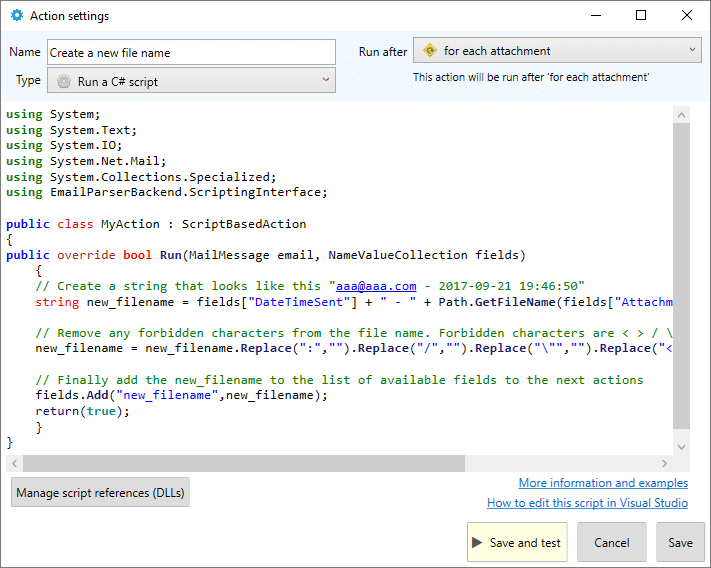This screenshot has width=711, height=568.
Task: Click the vertical scrollbar thumb
Action: (x=681, y=276)
